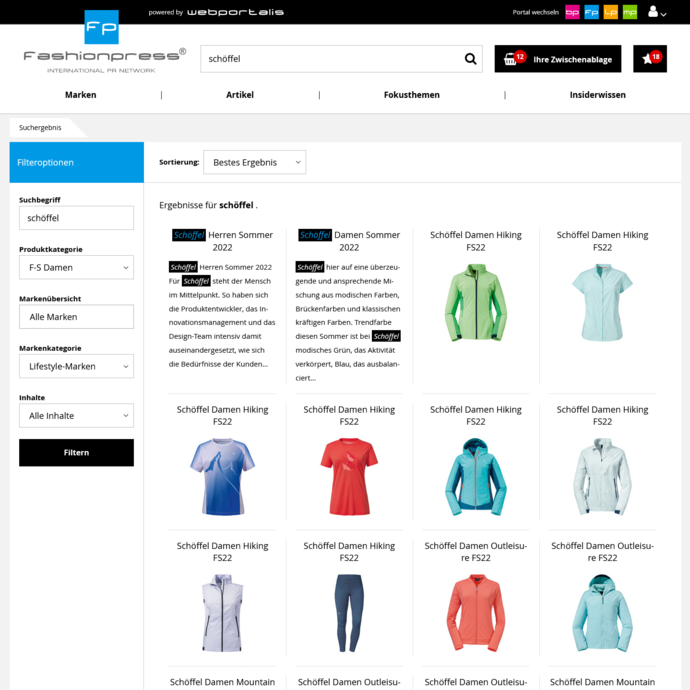Open the navy leggings thumbnail
Image resolution: width=690 pixels, height=690 pixels.
coord(349,613)
